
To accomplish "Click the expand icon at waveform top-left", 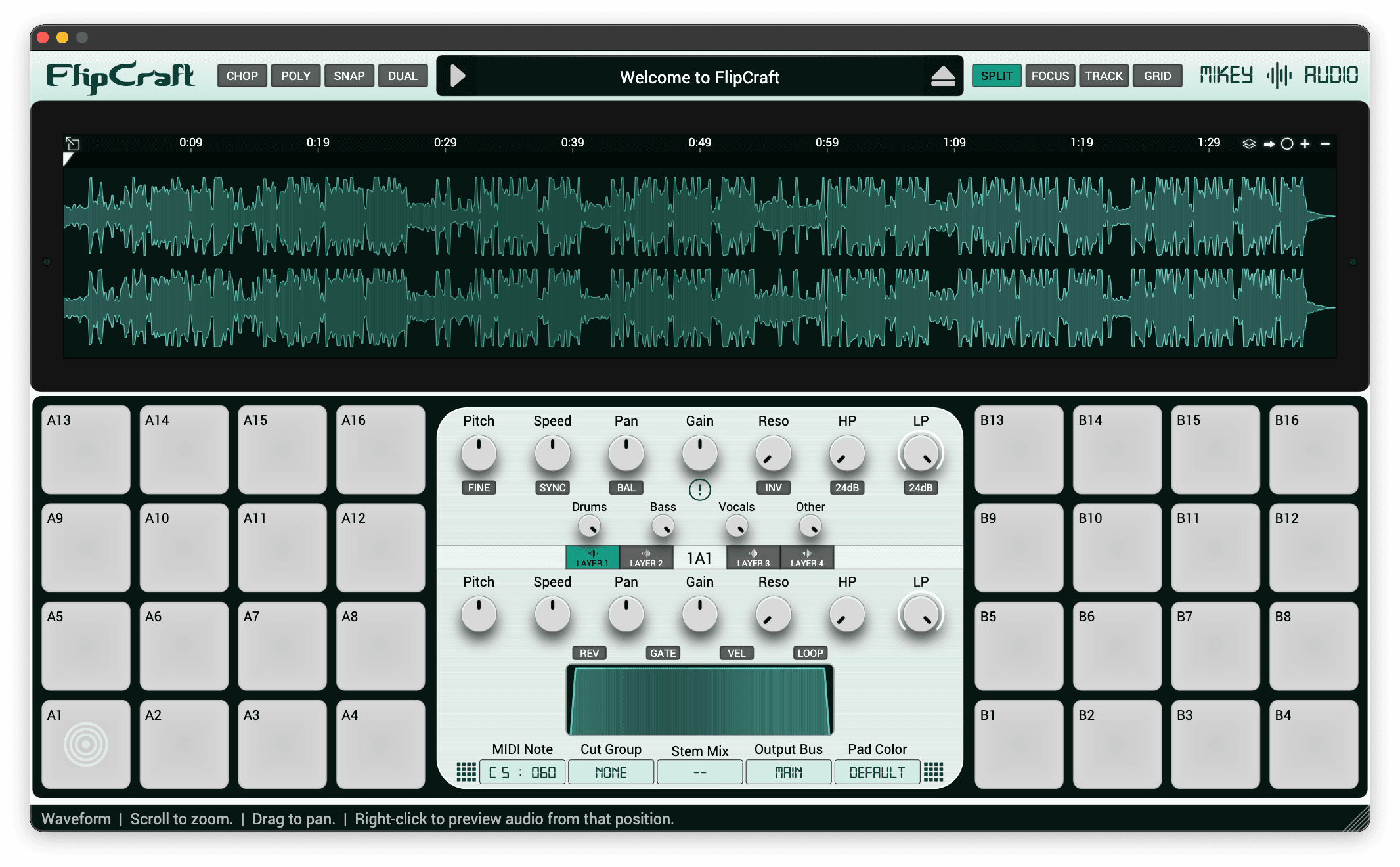I will point(72,143).
